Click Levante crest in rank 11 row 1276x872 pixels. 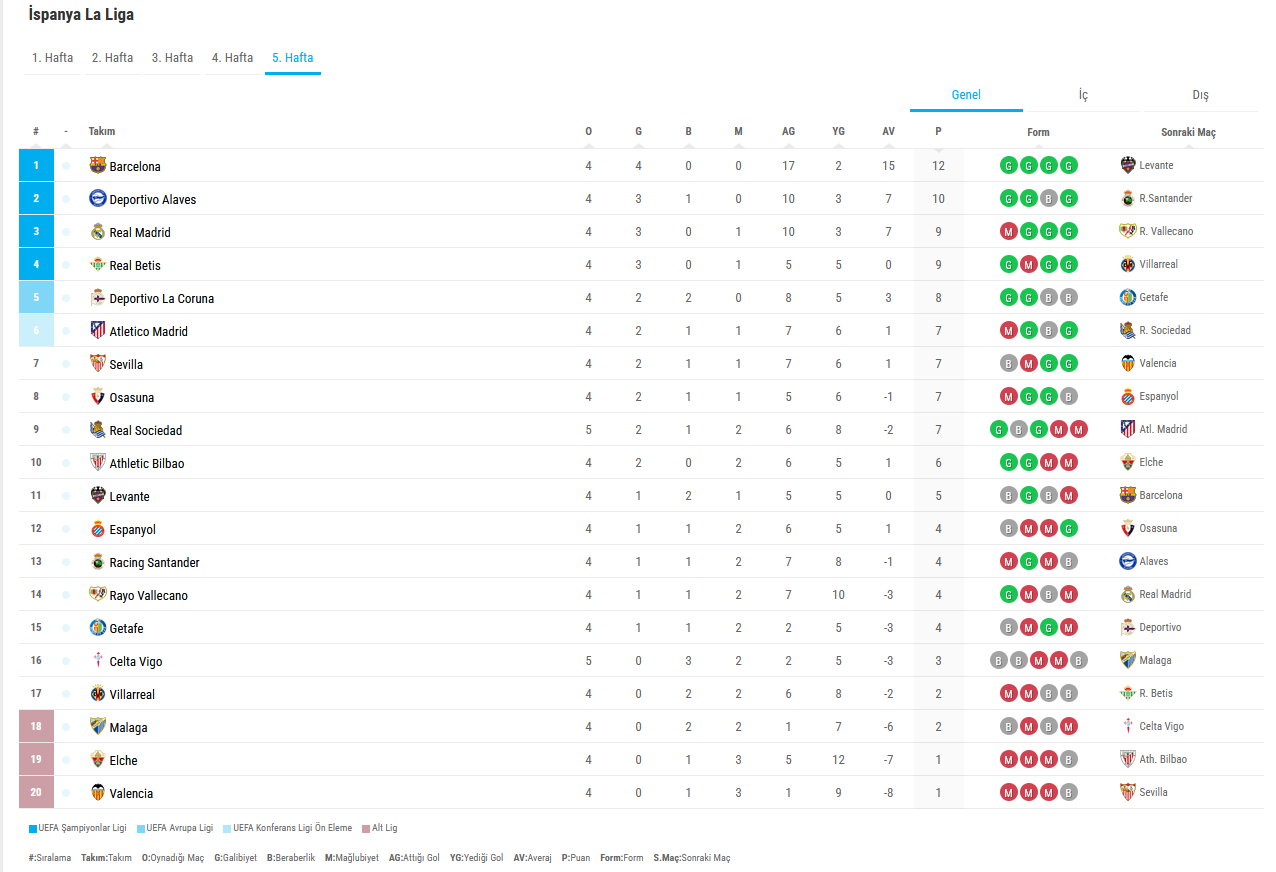(97, 495)
